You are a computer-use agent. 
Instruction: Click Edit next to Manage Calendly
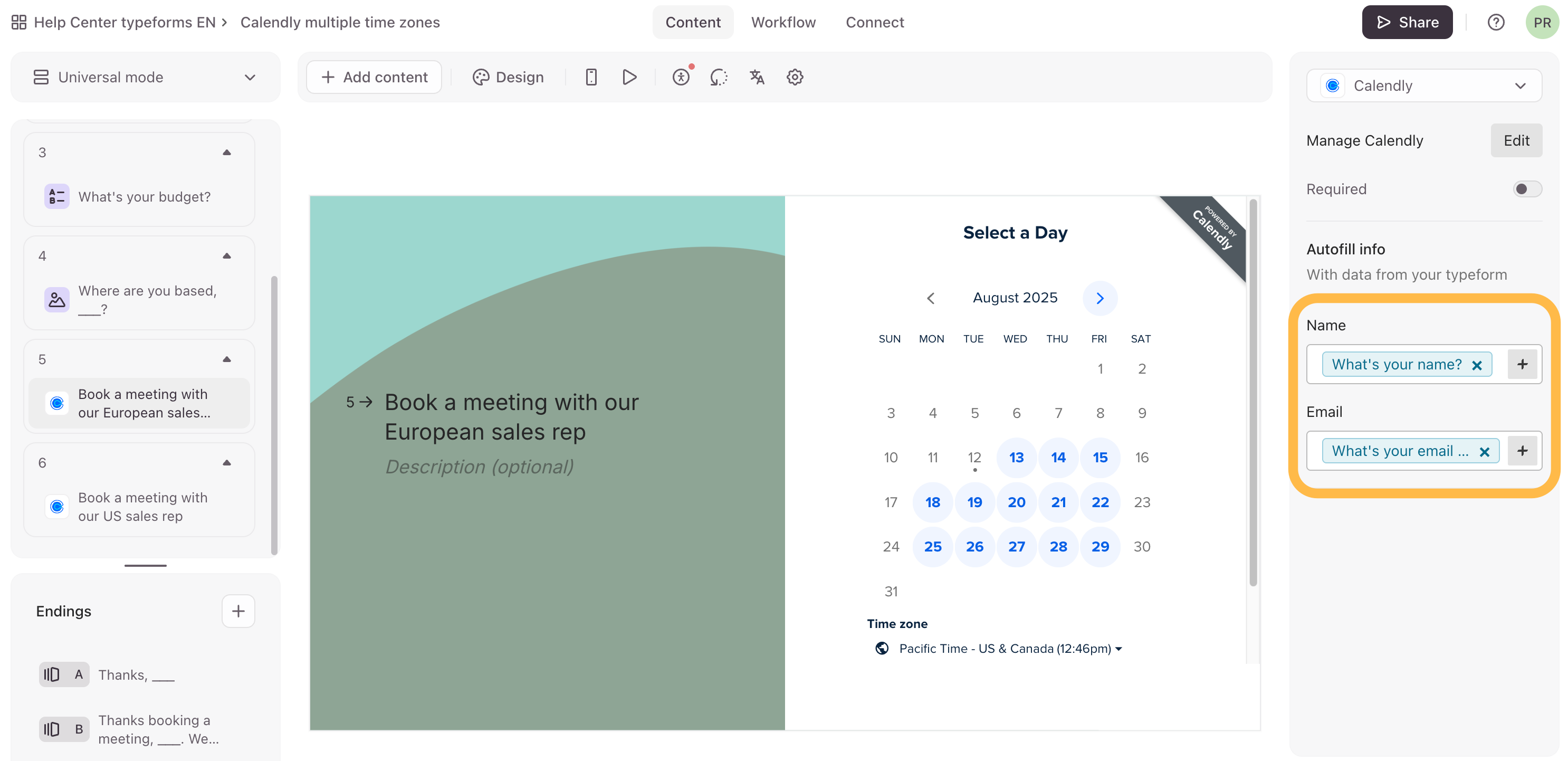(x=1516, y=140)
